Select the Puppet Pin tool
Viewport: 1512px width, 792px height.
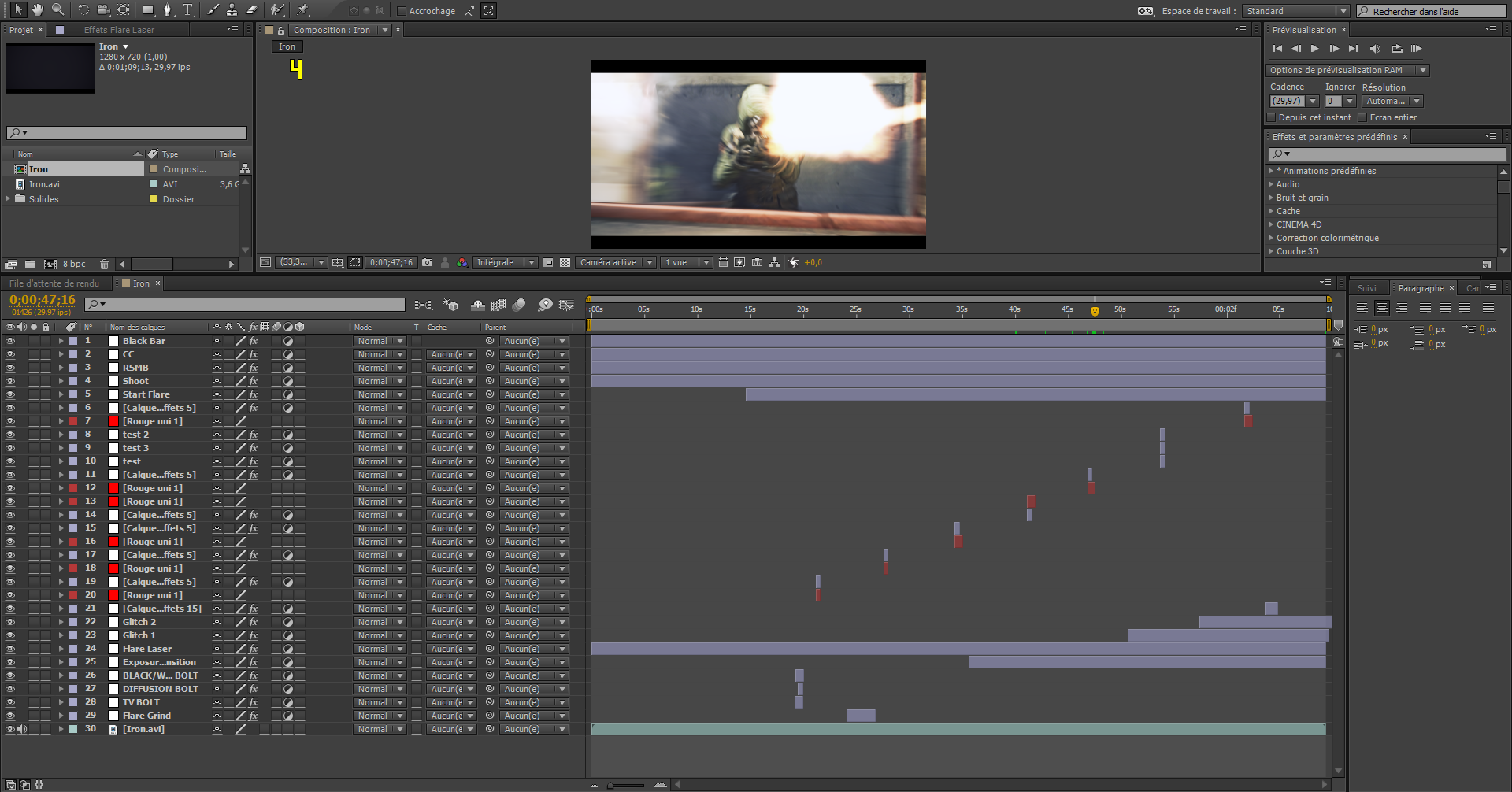[303, 10]
